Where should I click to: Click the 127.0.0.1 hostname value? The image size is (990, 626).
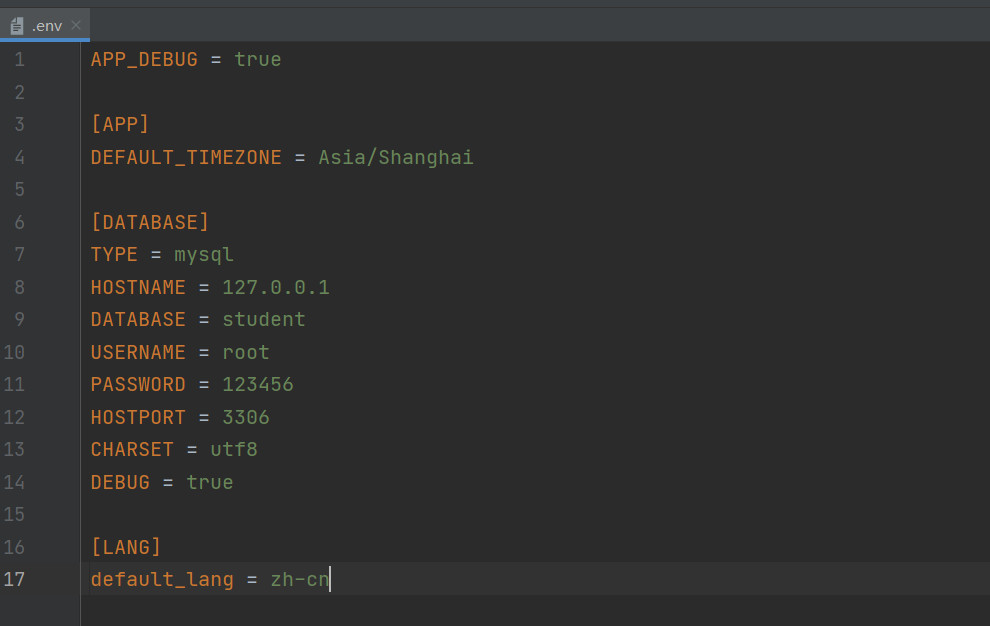click(276, 288)
